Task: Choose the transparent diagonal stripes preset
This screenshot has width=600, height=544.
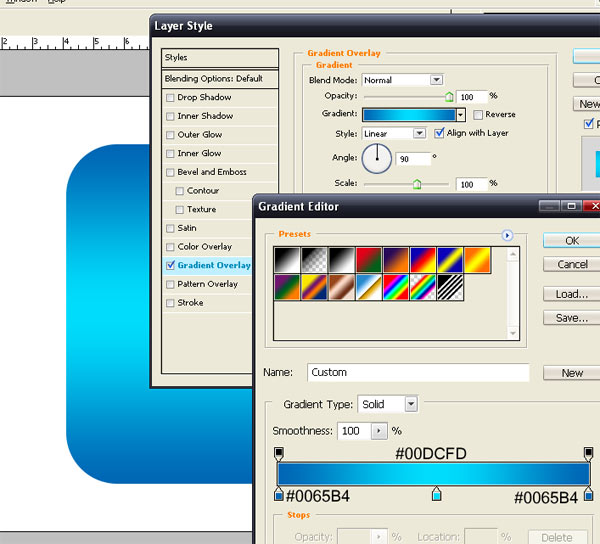Action: pos(450,287)
